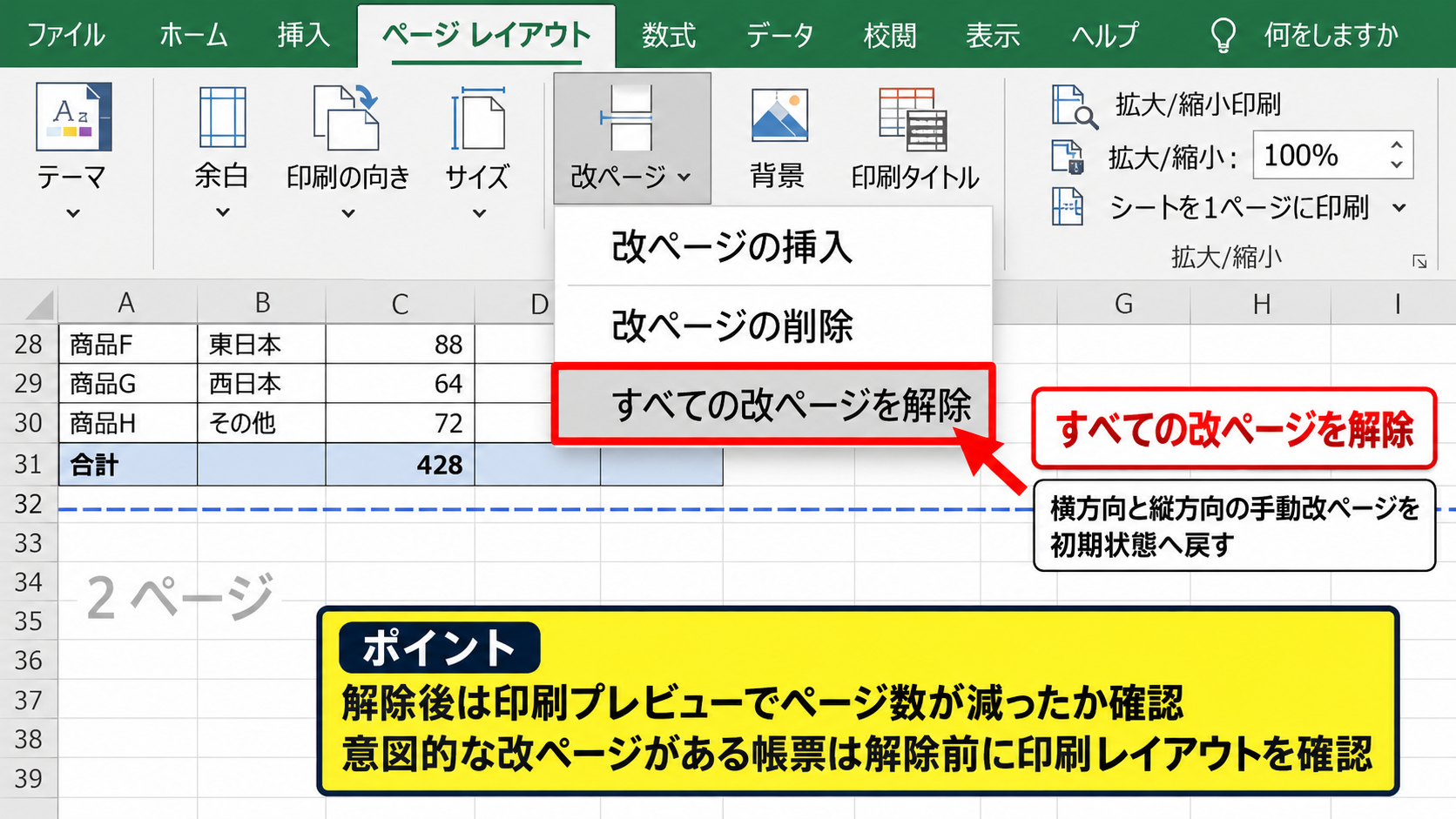The height and width of the screenshot is (819, 1456).
Task: Switch to the 表示 tab
Action: 993,35
